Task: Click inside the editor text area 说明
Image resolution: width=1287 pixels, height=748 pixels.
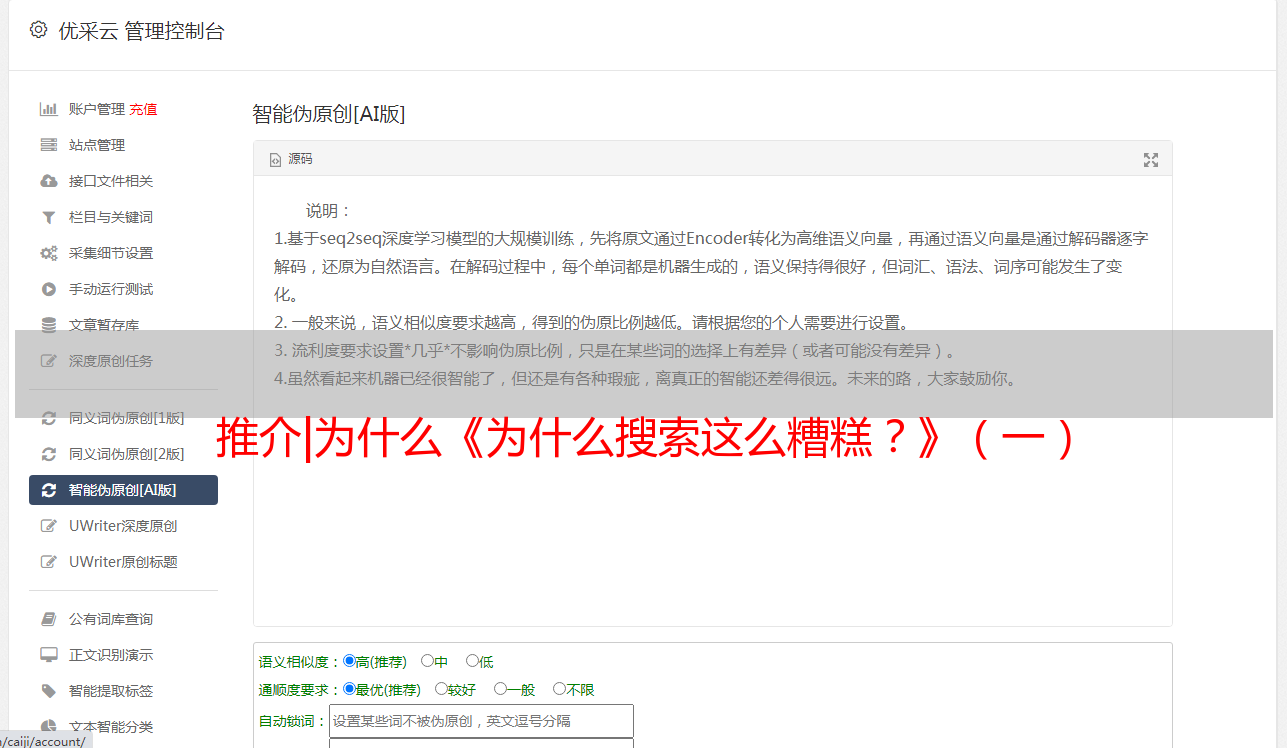Action: click(712, 400)
